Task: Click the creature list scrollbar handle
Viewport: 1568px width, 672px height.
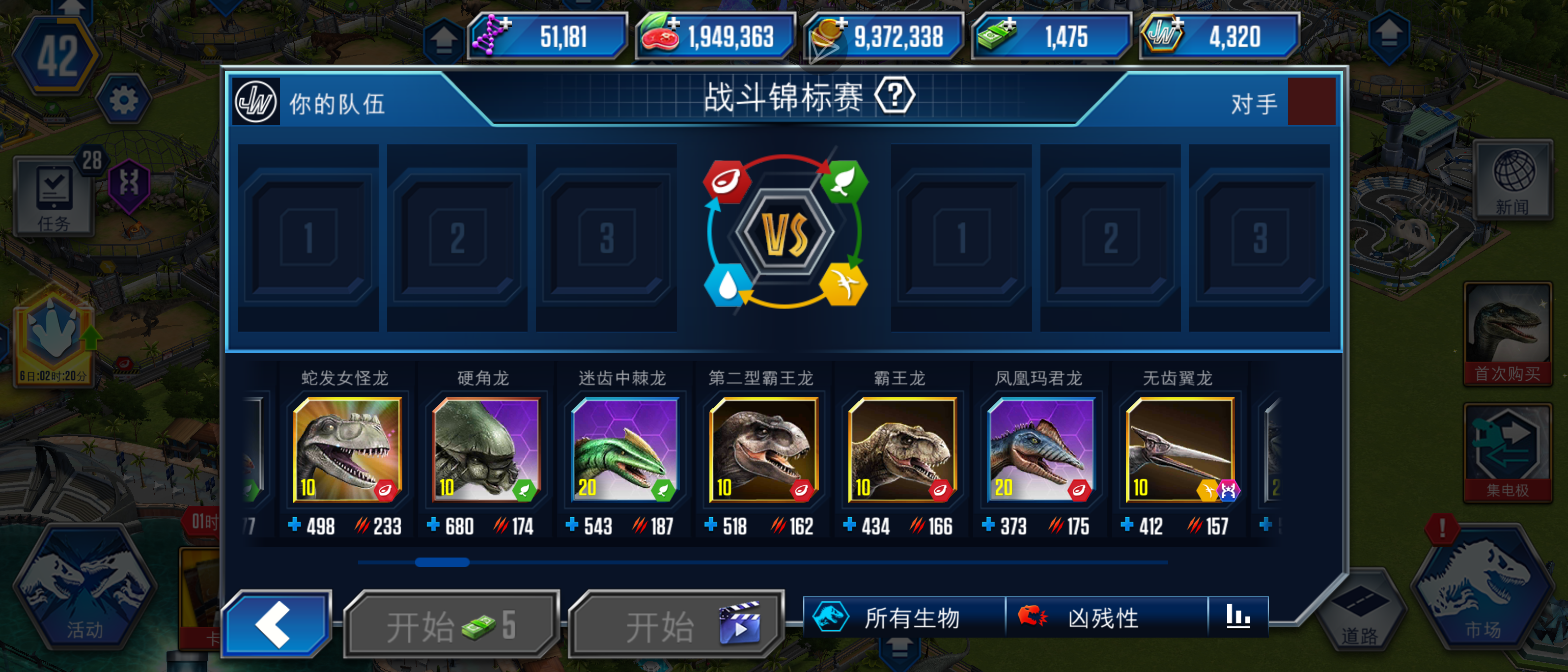Action: click(x=442, y=562)
